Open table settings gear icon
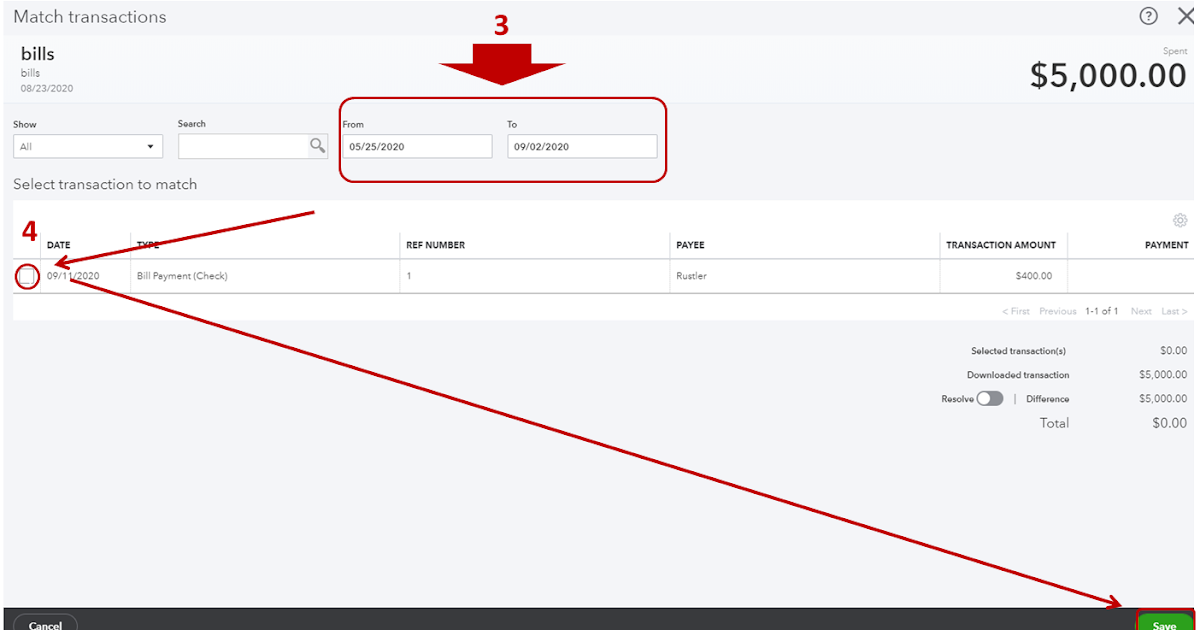Image resolution: width=1200 pixels, height=630 pixels. [1180, 220]
